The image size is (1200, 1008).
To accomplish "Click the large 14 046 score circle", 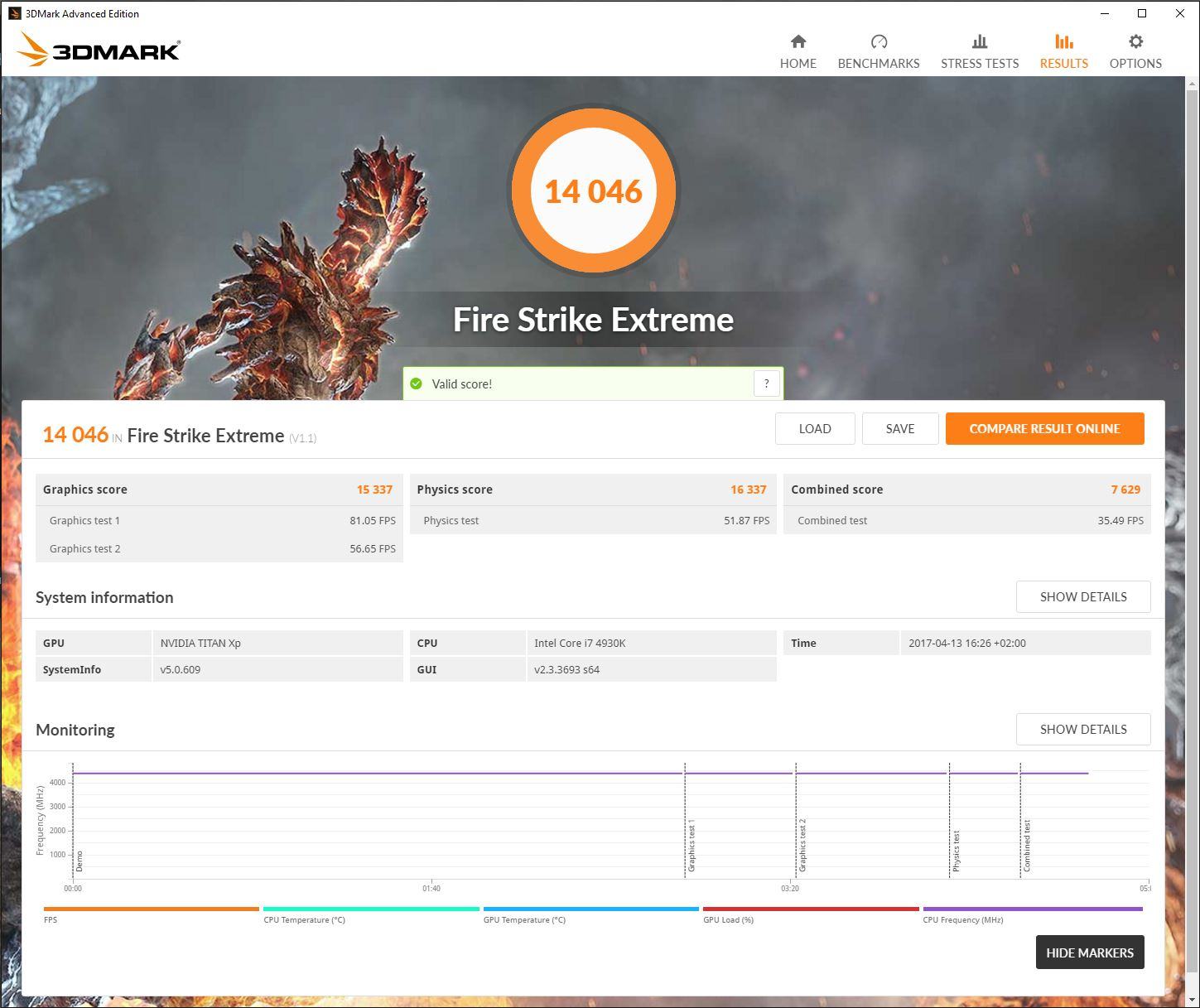I will coord(593,191).
